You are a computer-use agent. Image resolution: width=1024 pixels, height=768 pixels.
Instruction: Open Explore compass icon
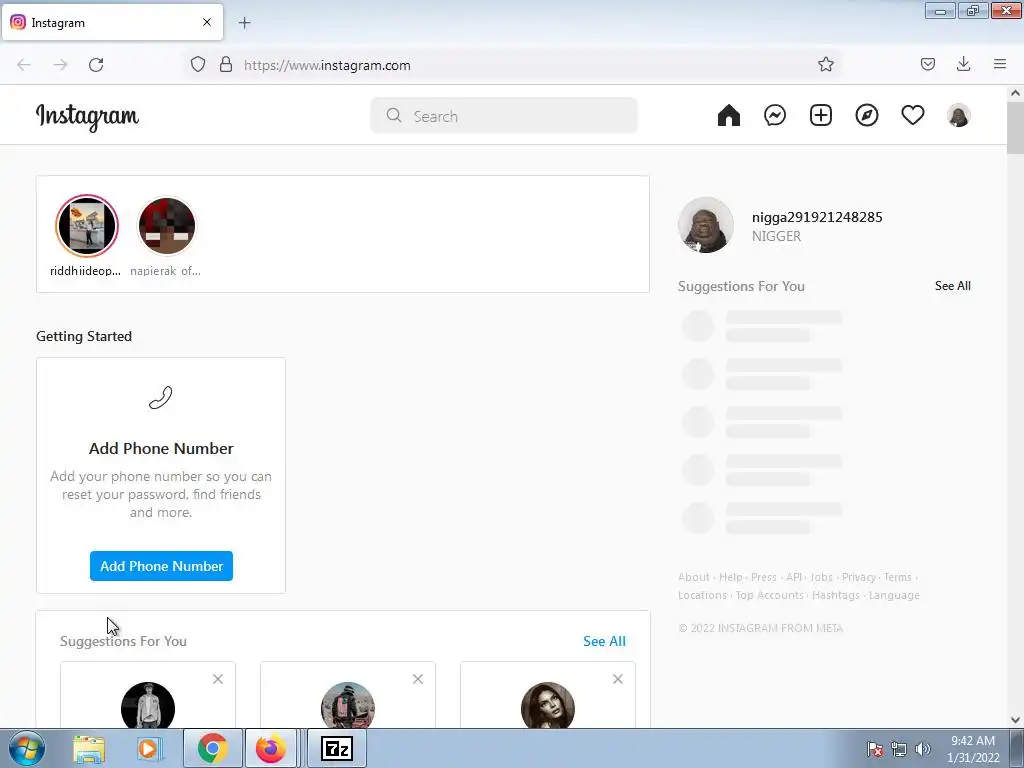(867, 116)
